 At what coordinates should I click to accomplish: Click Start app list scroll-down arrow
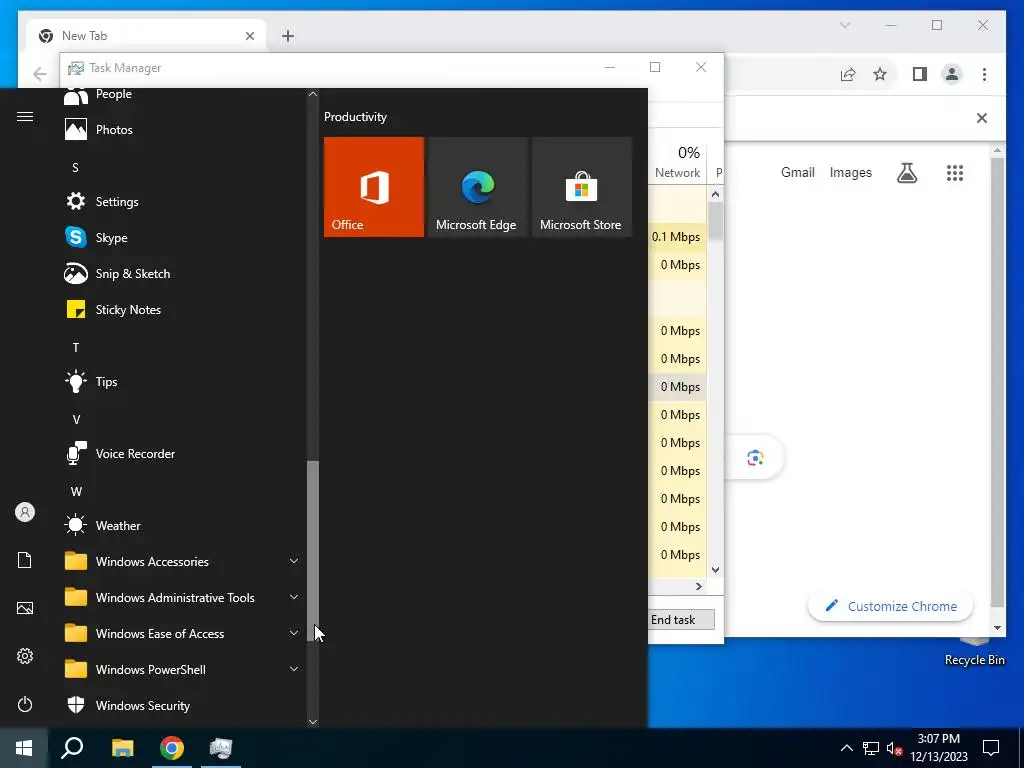tap(313, 722)
